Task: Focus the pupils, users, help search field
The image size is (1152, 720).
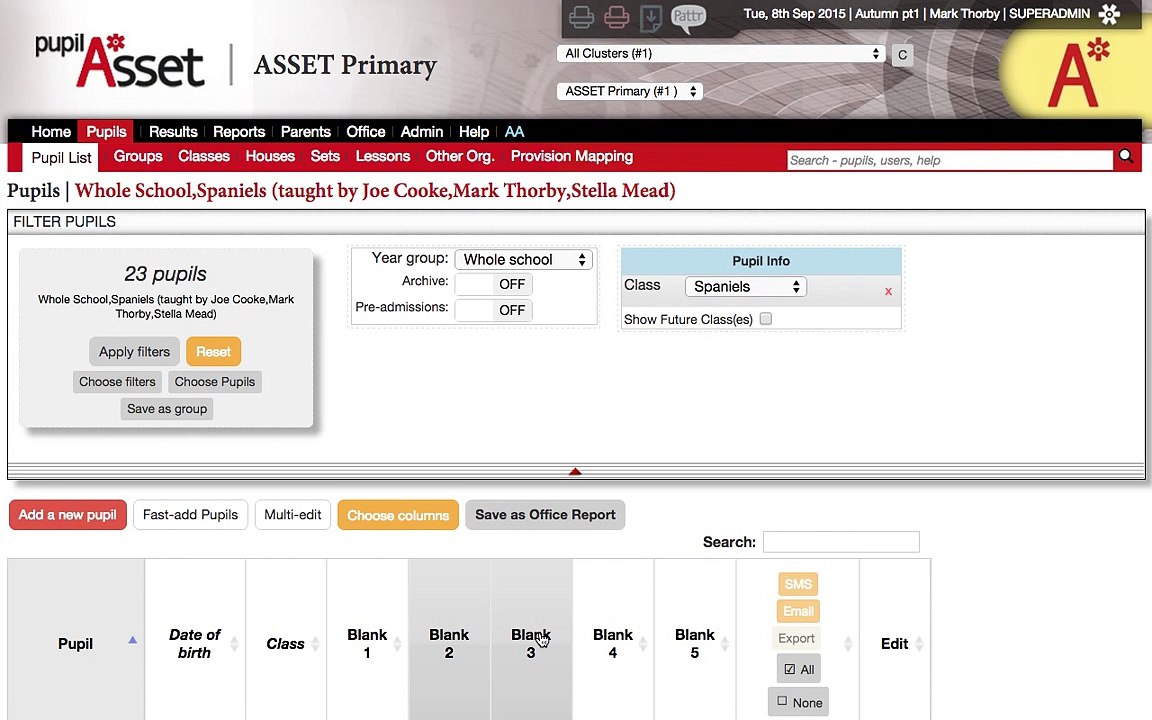Action: tap(950, 160)
